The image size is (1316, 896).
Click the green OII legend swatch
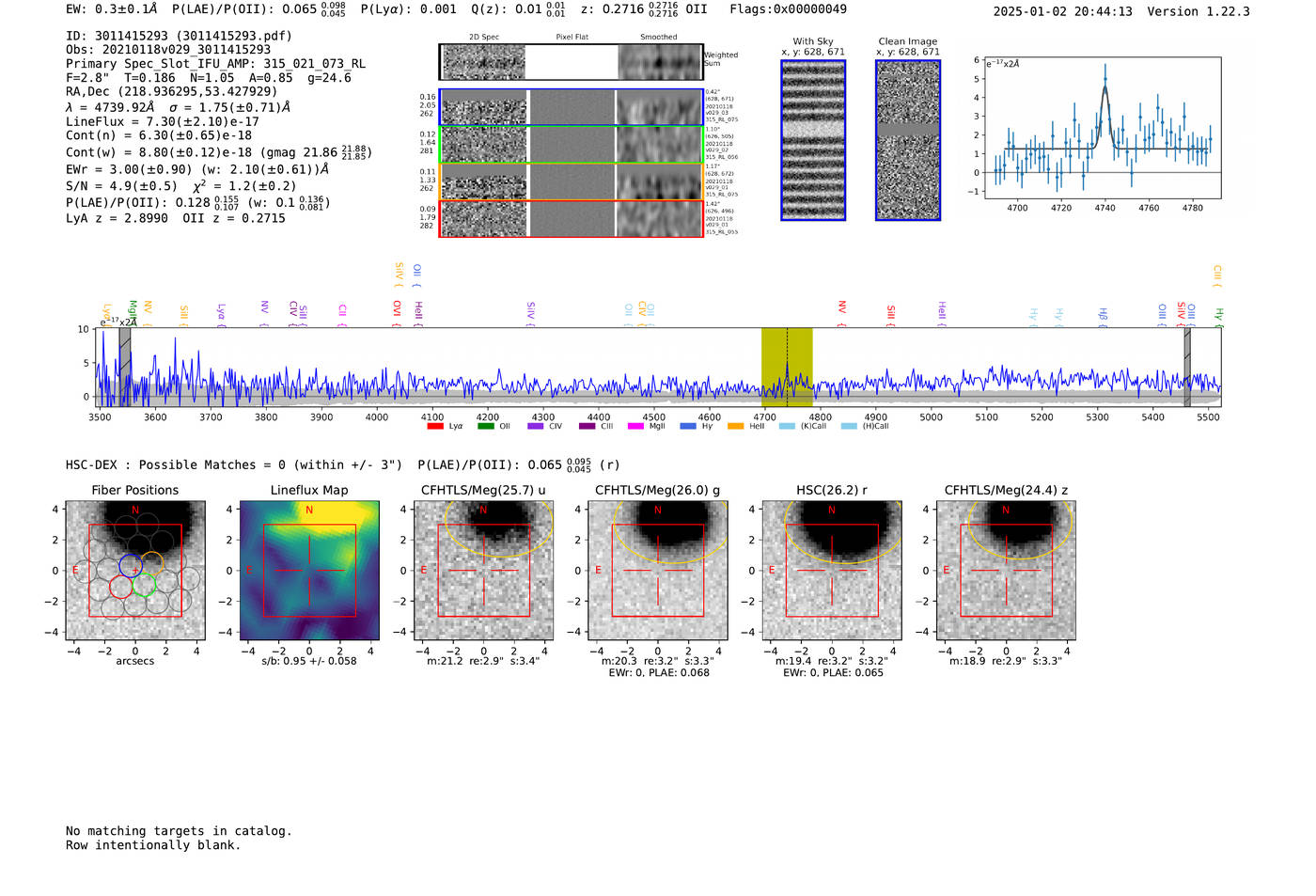click(x=485, y=426)
